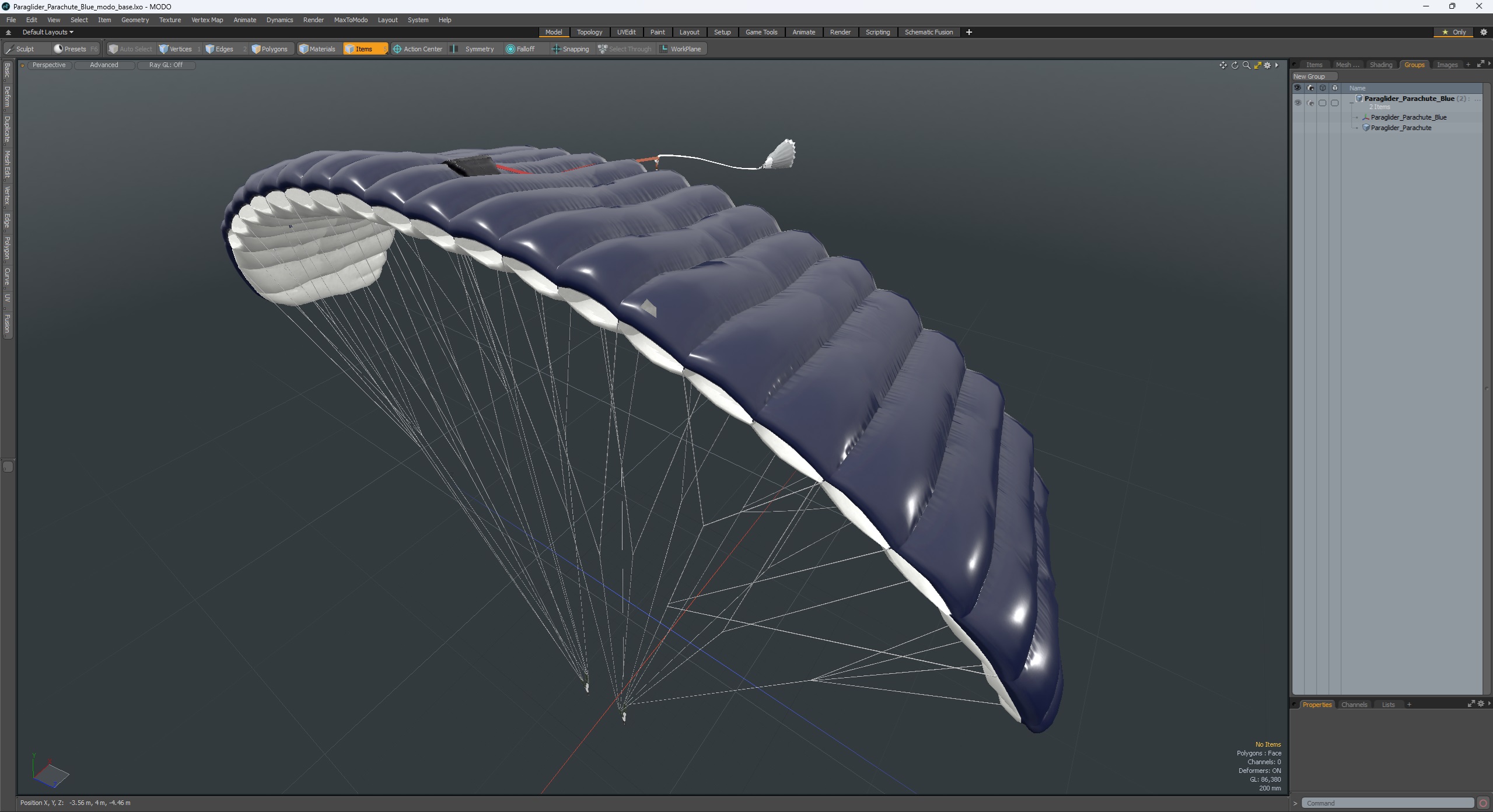Open the Presets browser
Viewport: 1493px width, 812px height.
(75, 49)
